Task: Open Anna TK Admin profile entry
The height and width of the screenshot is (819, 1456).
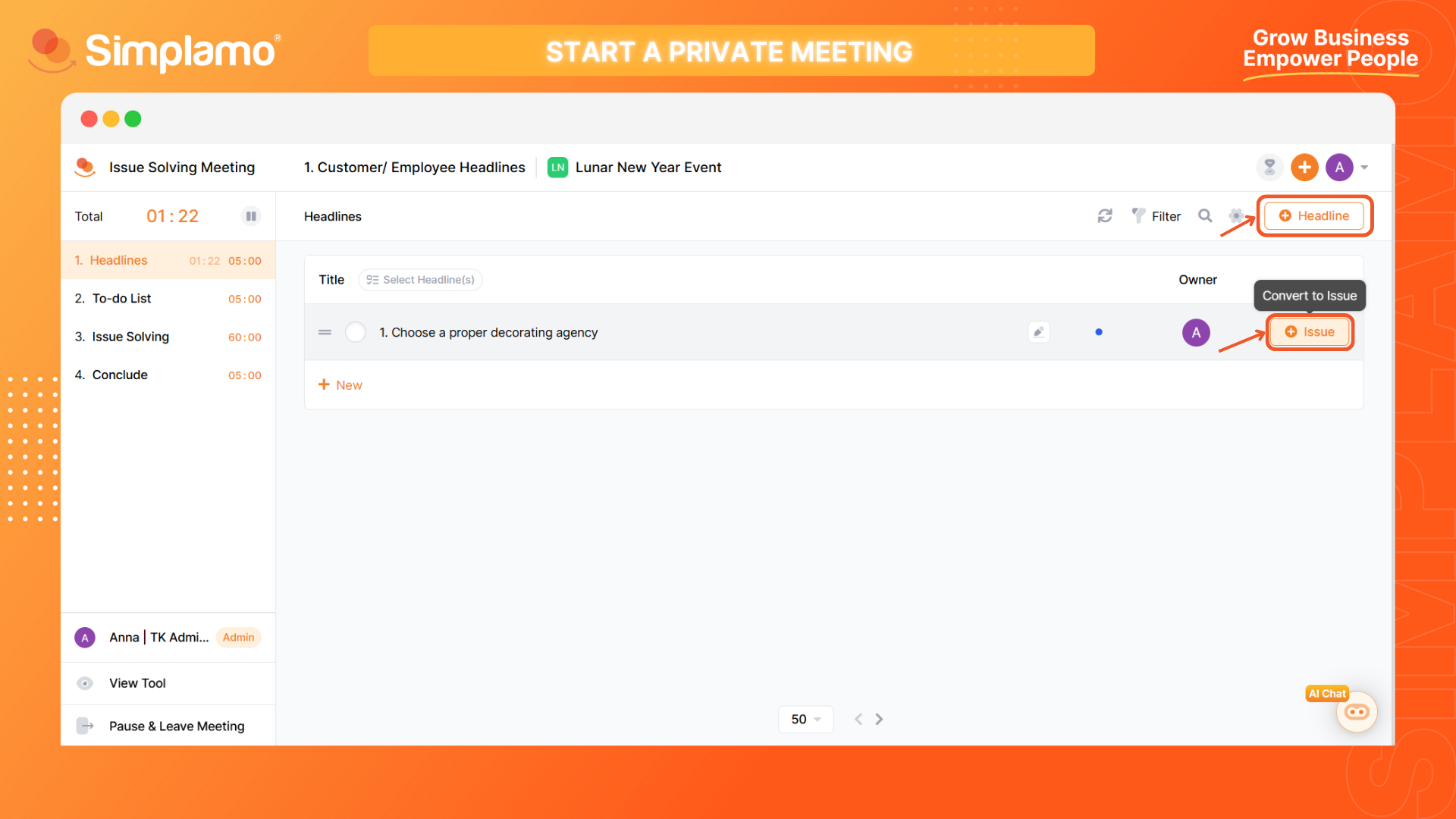Action: (168, 638)
